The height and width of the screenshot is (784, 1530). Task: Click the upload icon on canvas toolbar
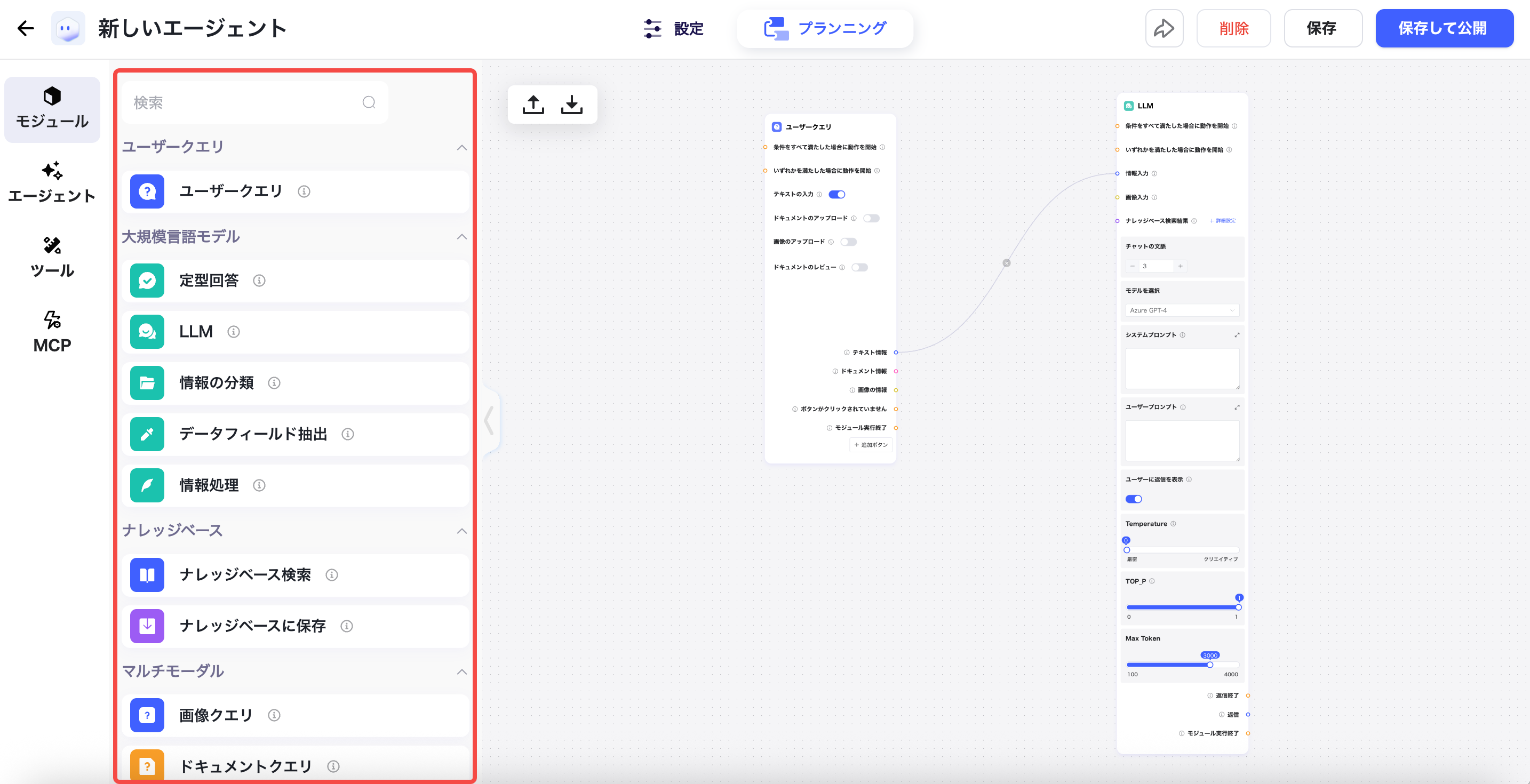[533, 105]
